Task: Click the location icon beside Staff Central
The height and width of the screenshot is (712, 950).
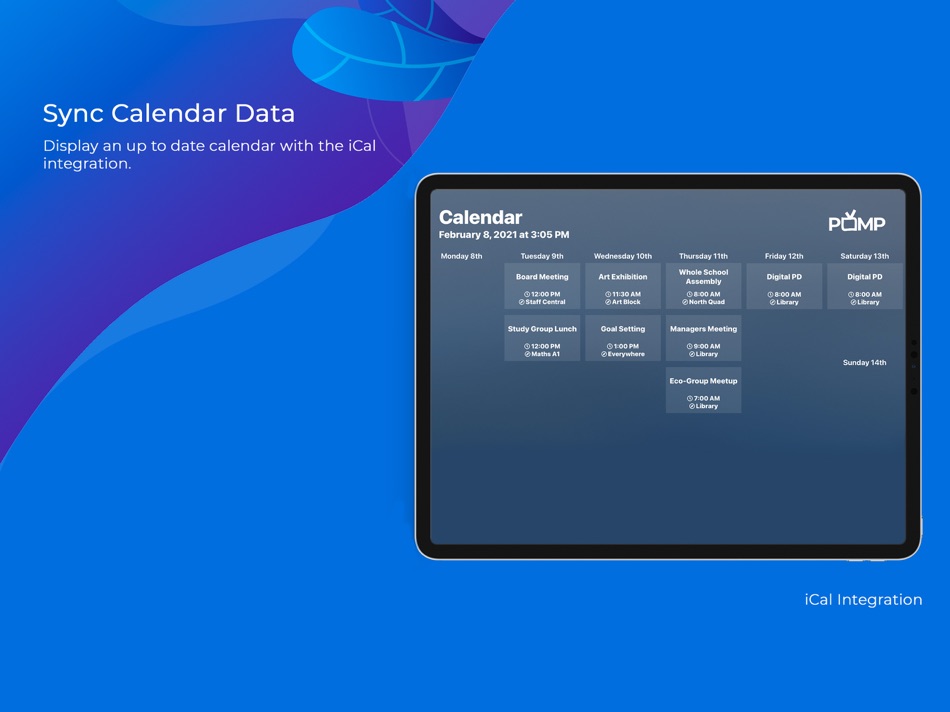Action: click(x=522, y=302)
